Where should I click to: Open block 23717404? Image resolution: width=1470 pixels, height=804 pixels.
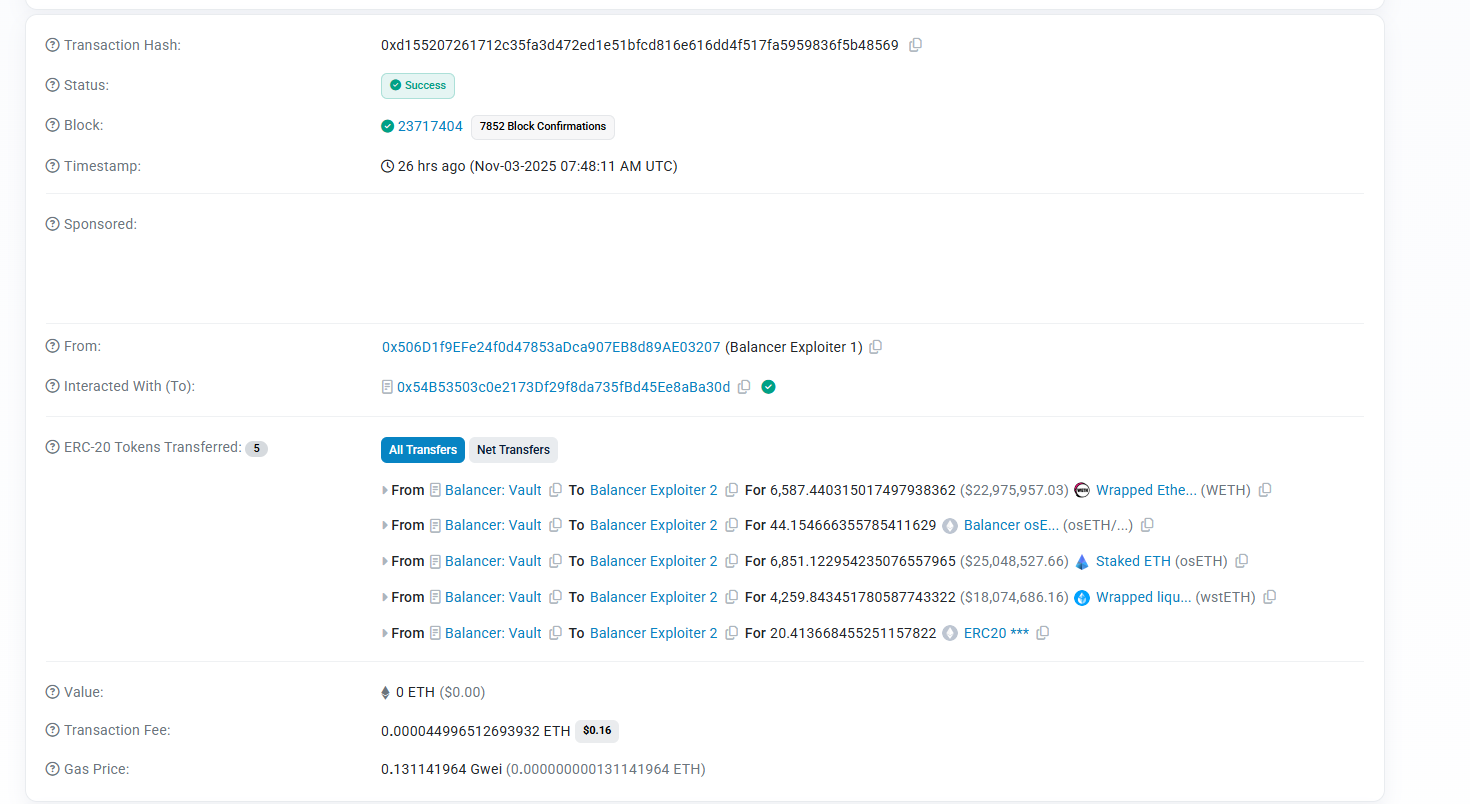point(430,126)
